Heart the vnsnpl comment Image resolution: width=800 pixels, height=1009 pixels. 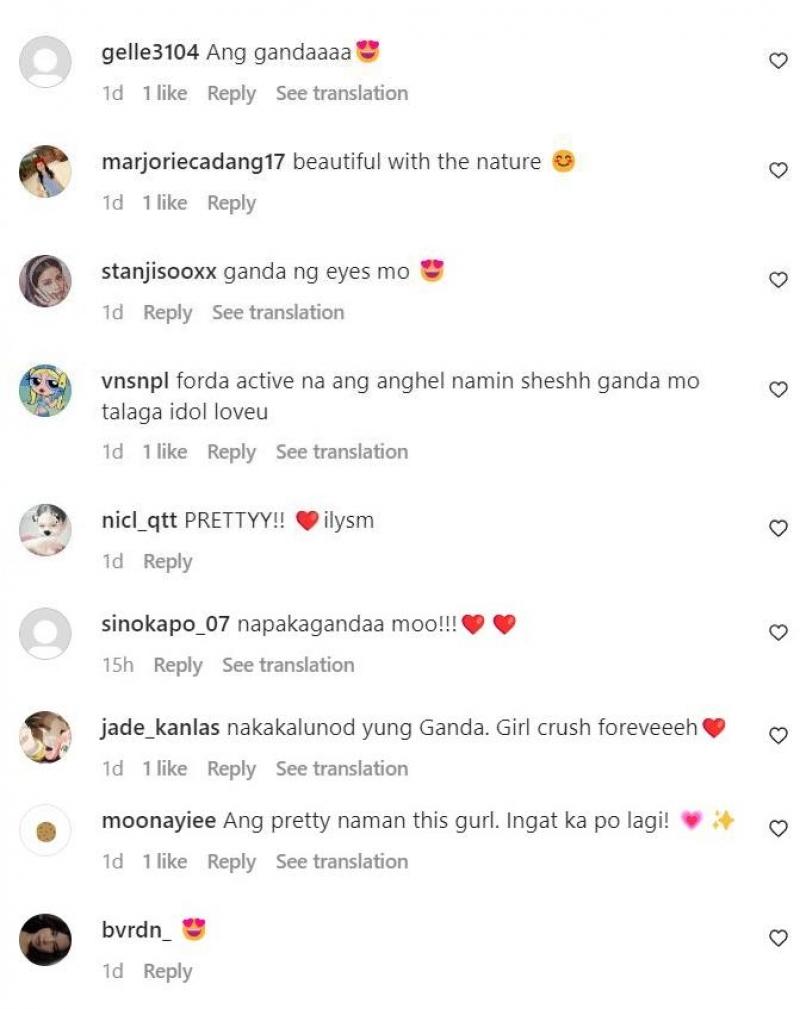point(778,389)
